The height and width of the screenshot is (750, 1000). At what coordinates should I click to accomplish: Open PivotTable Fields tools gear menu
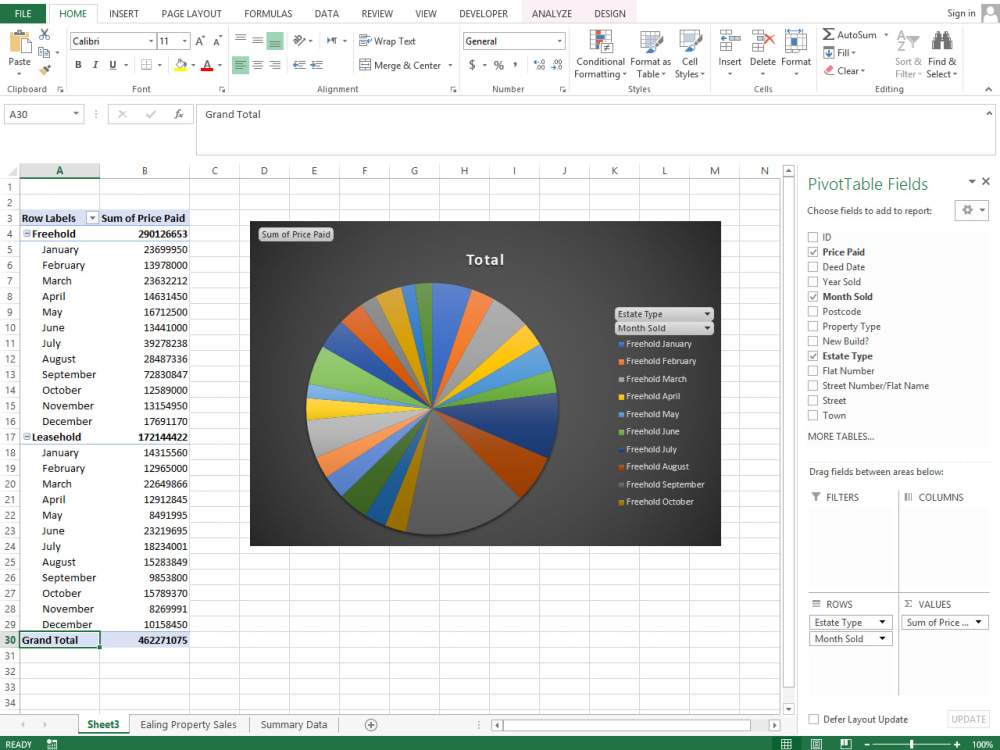pyautogui.click(x=971, y=210)
